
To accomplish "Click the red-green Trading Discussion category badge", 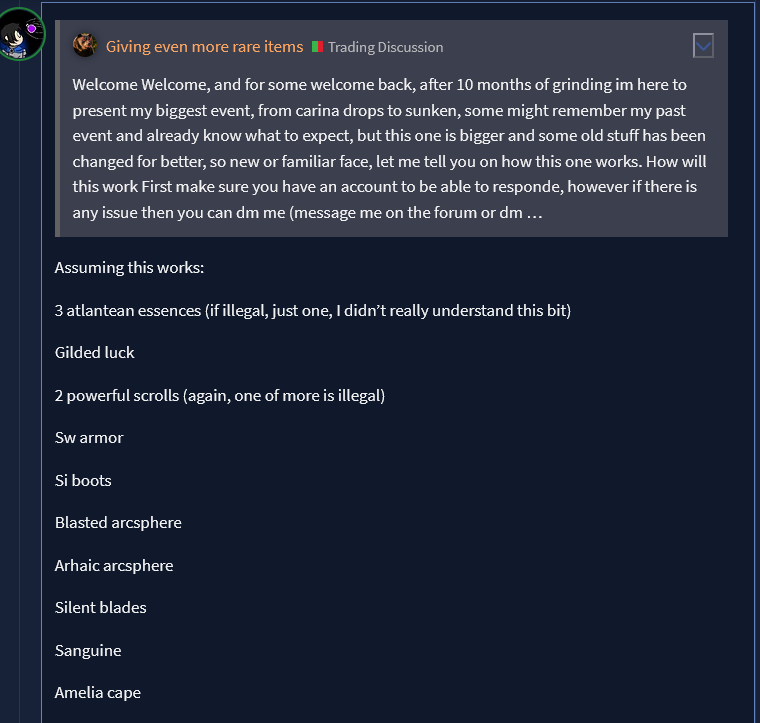I will click(318, 47).
